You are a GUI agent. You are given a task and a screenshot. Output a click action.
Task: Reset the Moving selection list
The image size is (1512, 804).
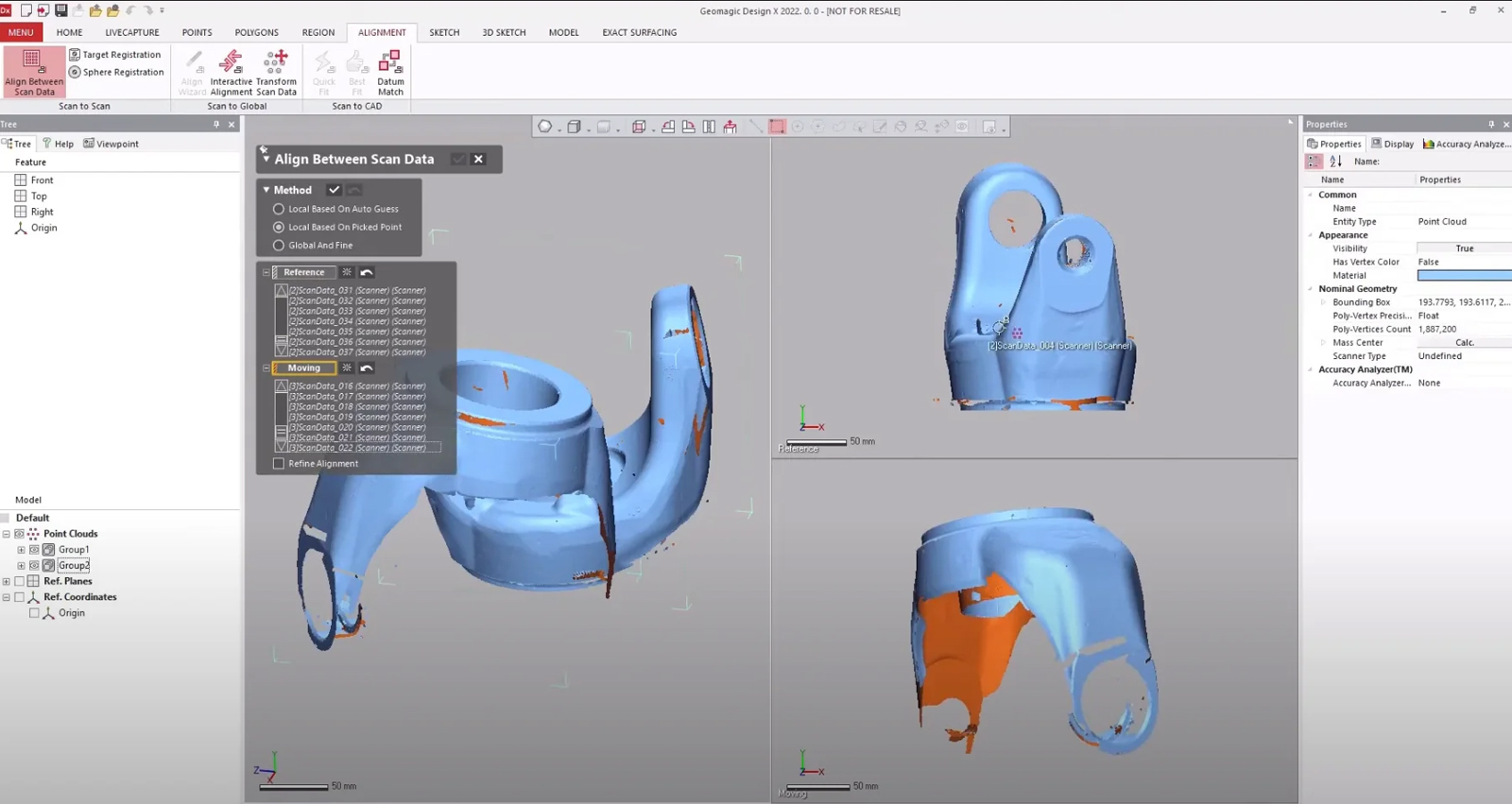(x=367, y=368)
